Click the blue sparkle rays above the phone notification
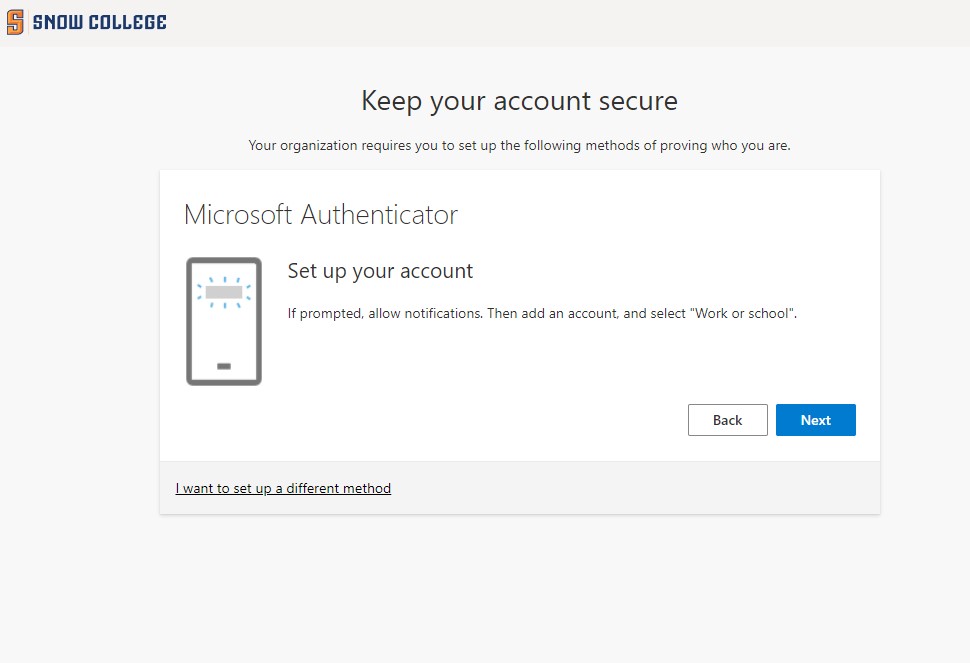This screenshot has width=970, height=663. pos(224,279)
